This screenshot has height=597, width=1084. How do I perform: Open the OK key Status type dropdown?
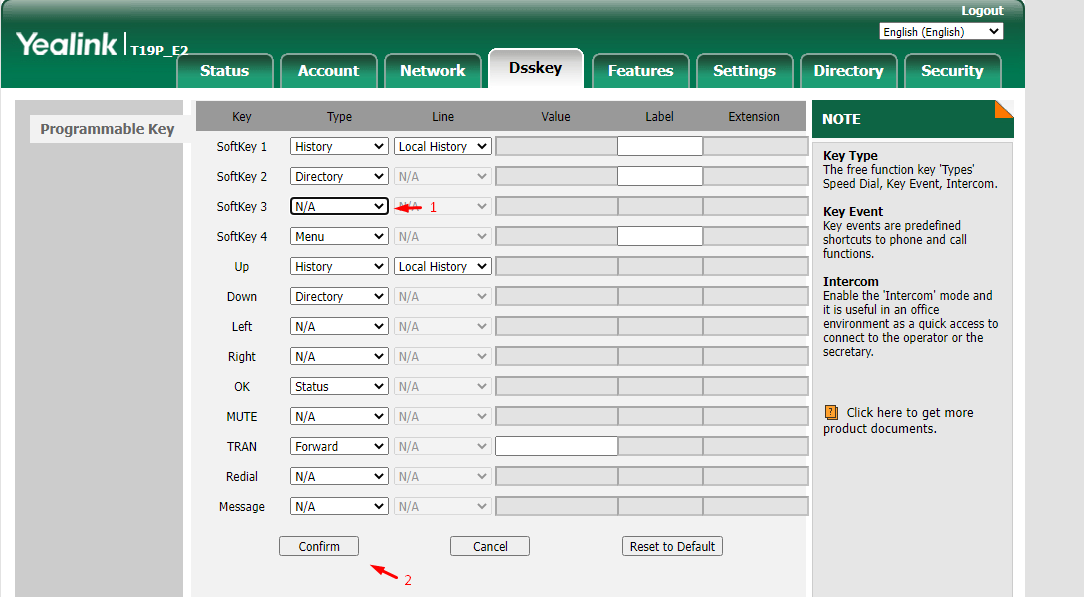coord(339,386)
